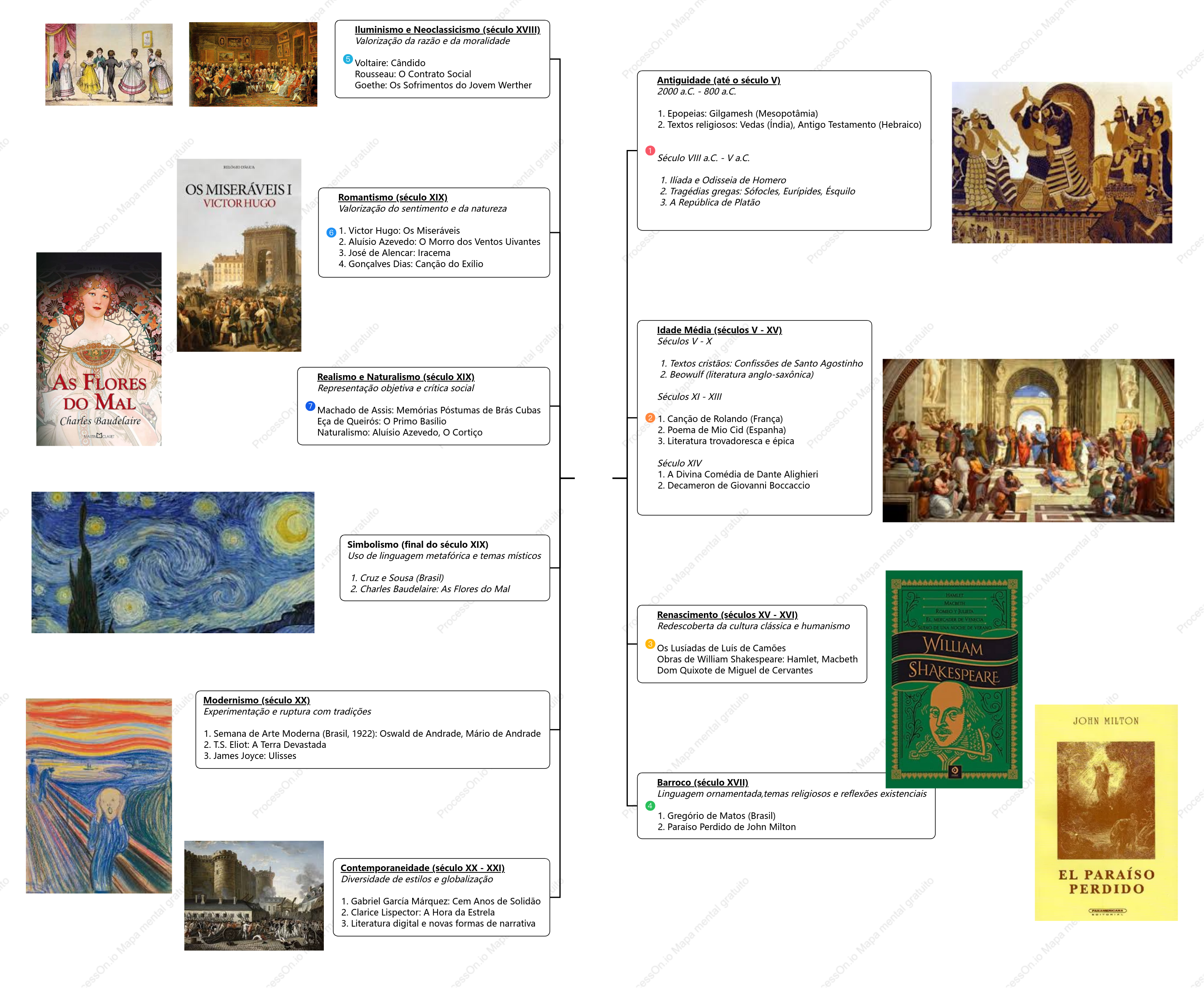This screenshot has height=994, width=1204.
Task: Click the Os Miseráveis book cover image
Action: 239,255
